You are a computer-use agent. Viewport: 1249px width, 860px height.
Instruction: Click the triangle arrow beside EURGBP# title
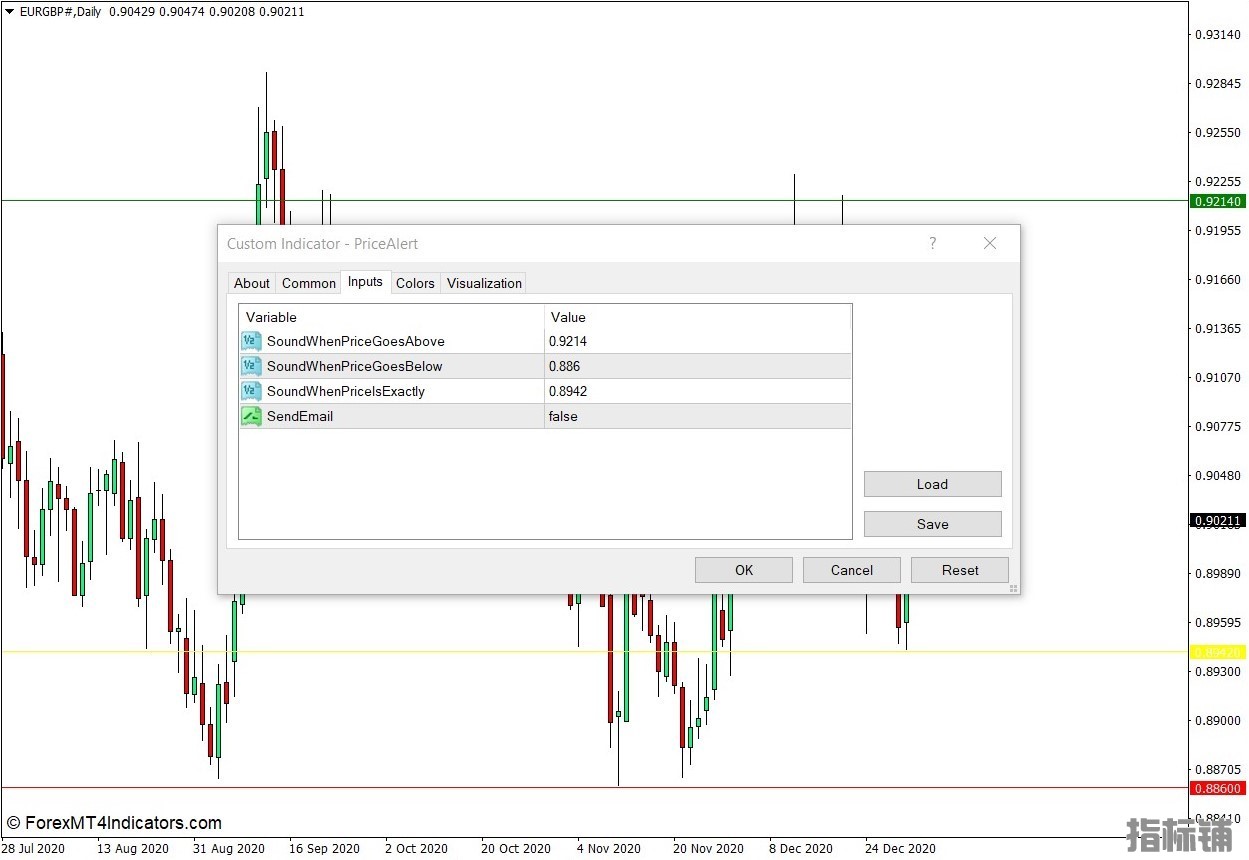(x=9, y=11)
